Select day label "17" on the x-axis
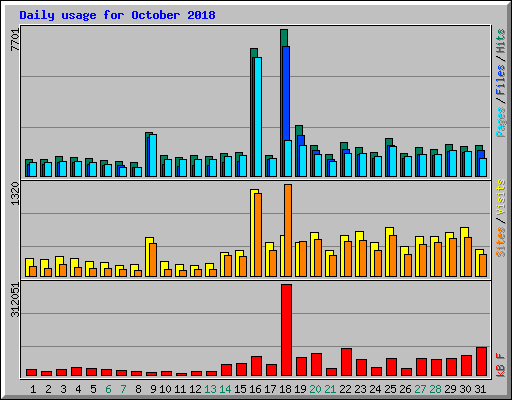 click(270, 389)
